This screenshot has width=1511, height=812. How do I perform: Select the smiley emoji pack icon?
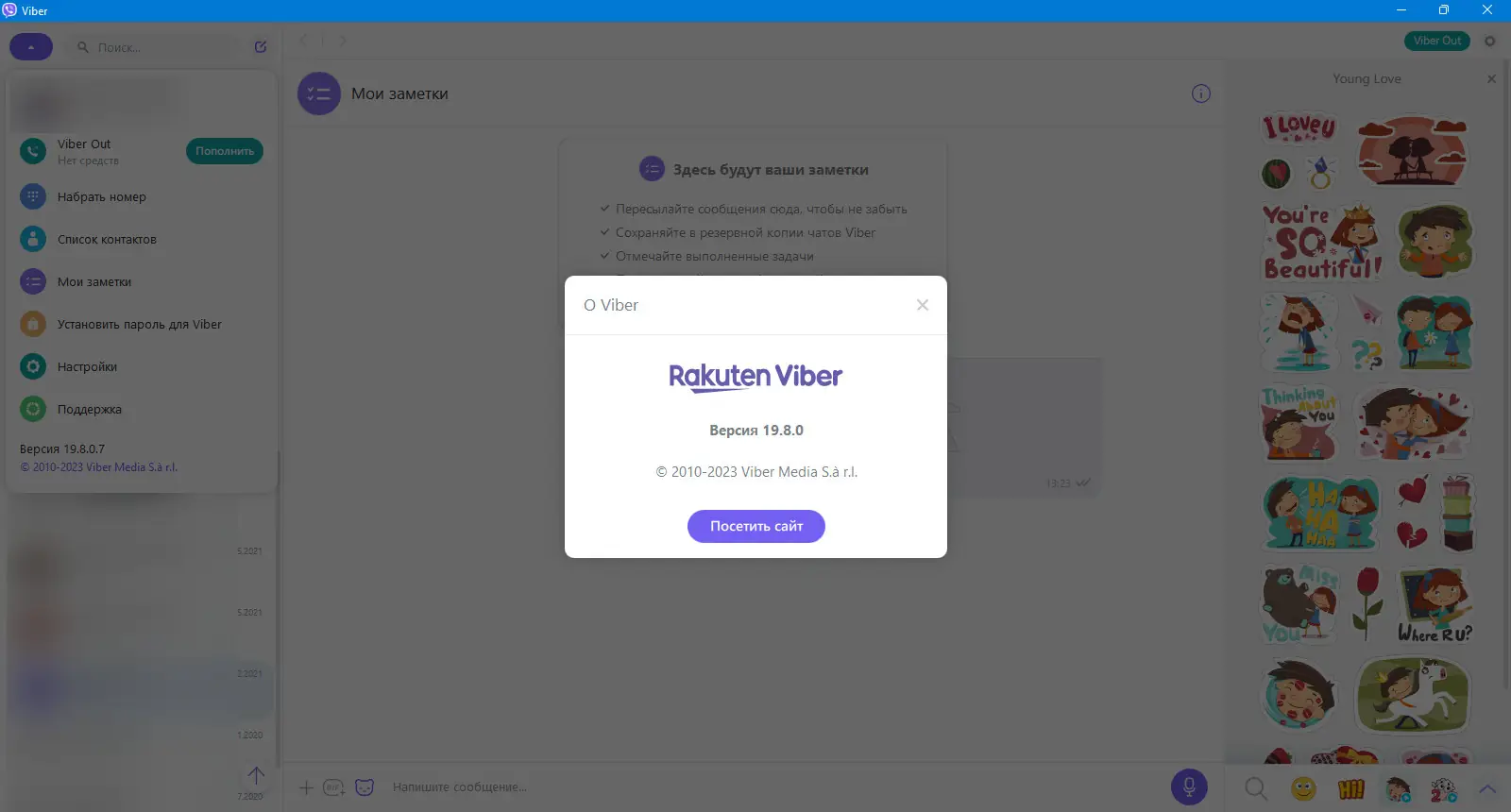point(1303,788)
